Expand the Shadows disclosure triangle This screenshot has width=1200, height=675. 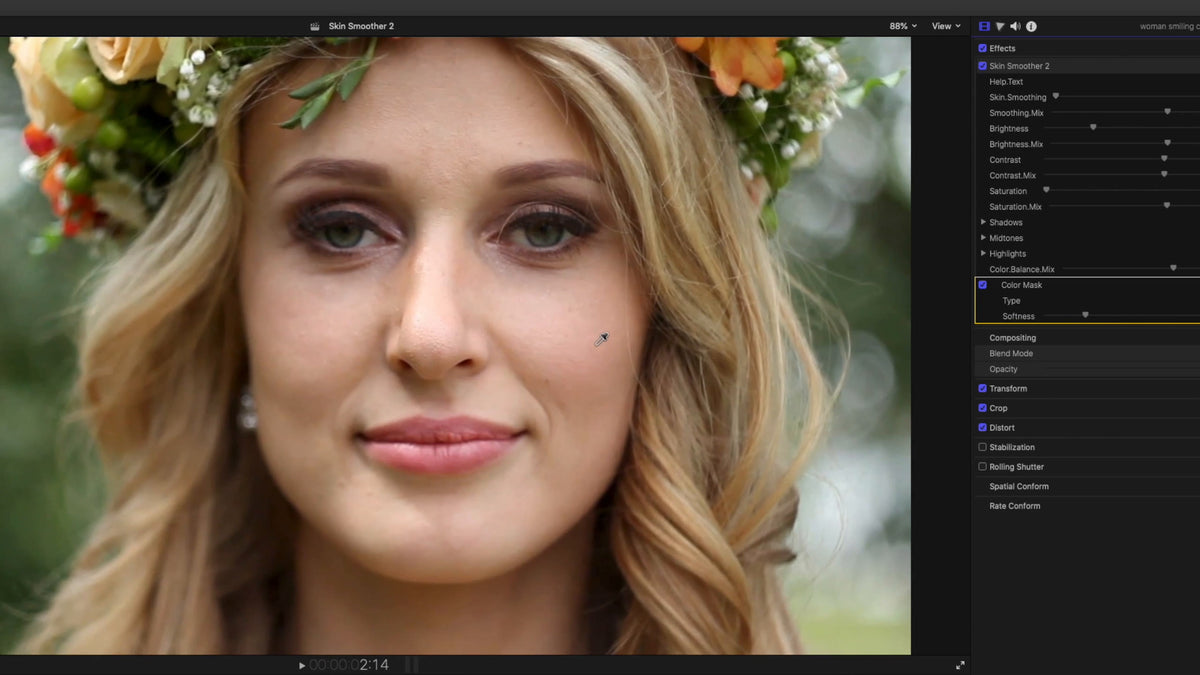tap(983, 222)
